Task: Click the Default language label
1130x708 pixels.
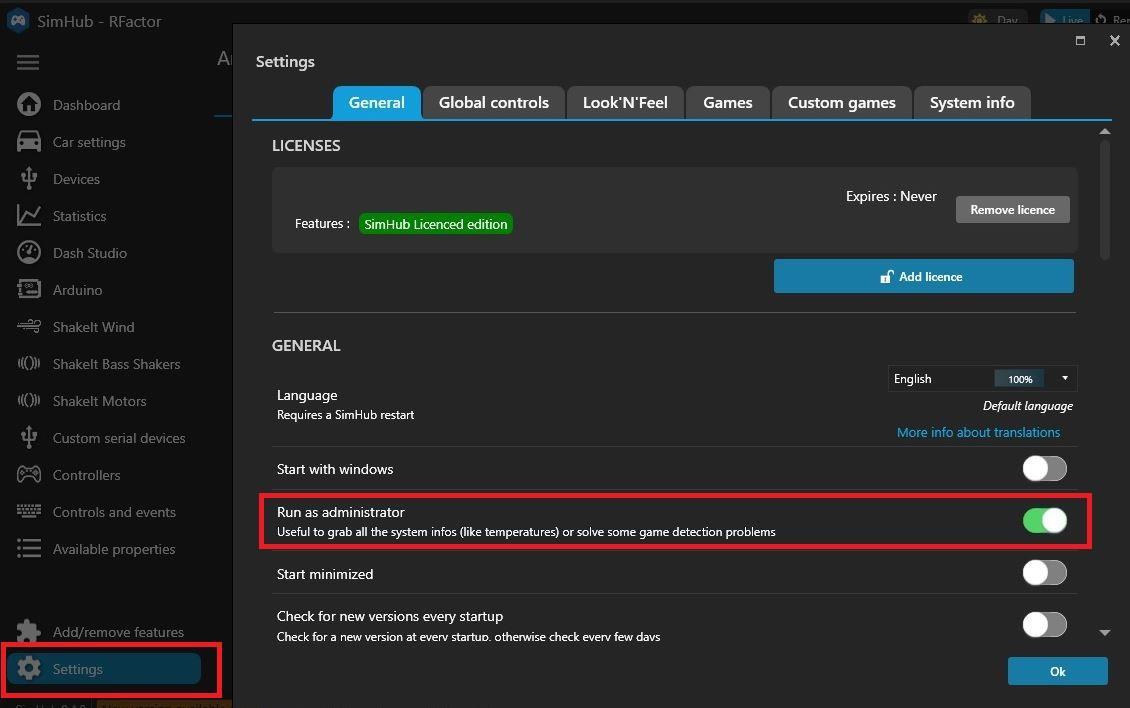Action: click(x=1028, y=406)
